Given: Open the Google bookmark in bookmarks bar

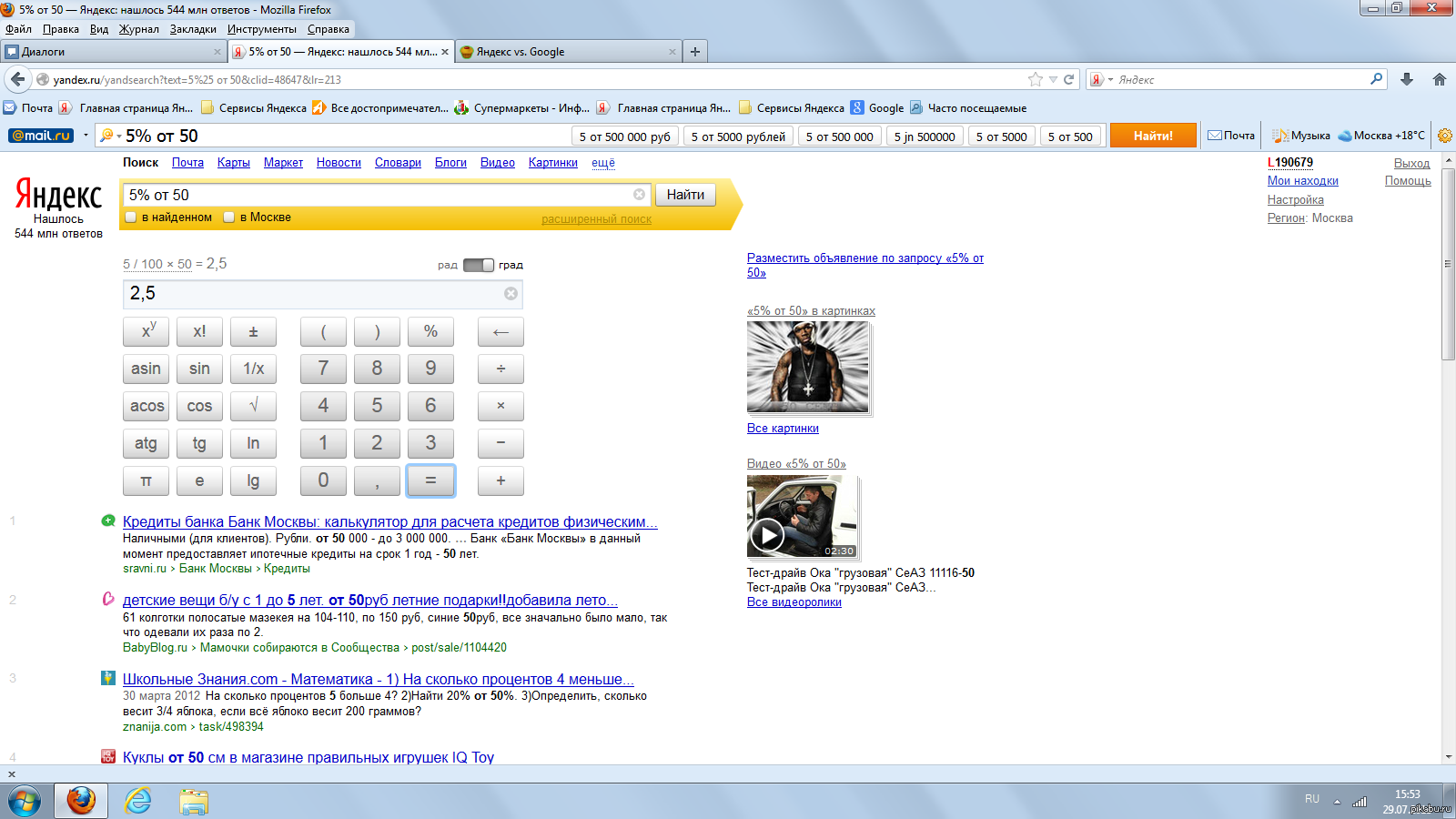Looking at the screenshot, I should (878, 107).
